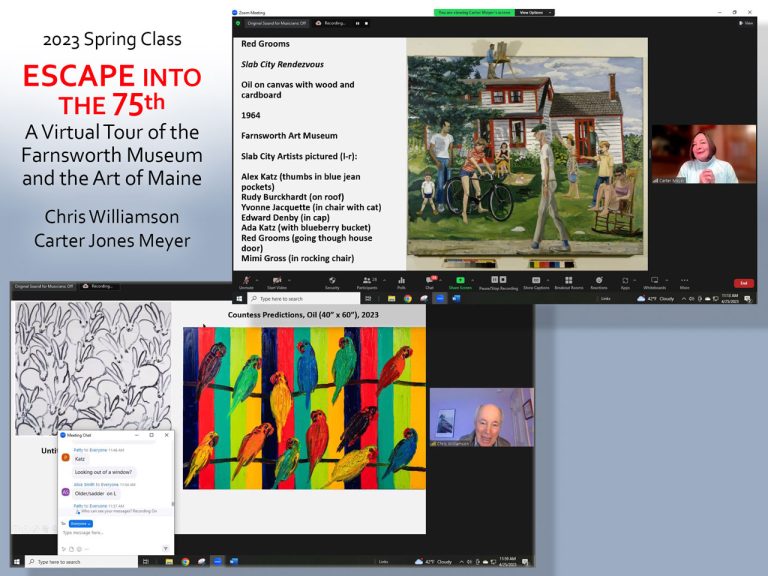Screen dimensions: 768x576
Task: Expand the arrow beside Show Captions
Action: [x=548, y=280]
